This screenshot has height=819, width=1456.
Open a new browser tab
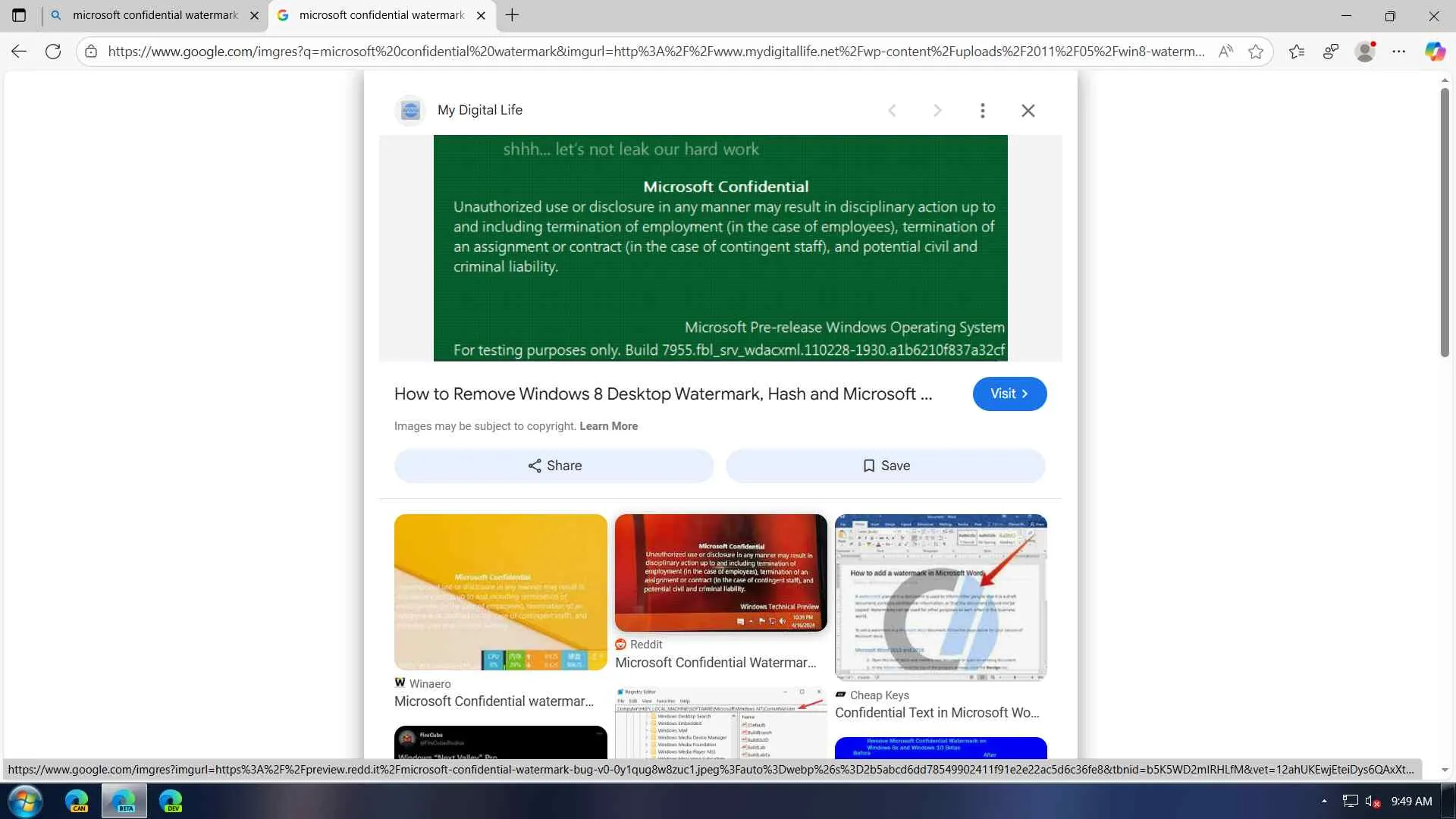click(x=513, y=15)
